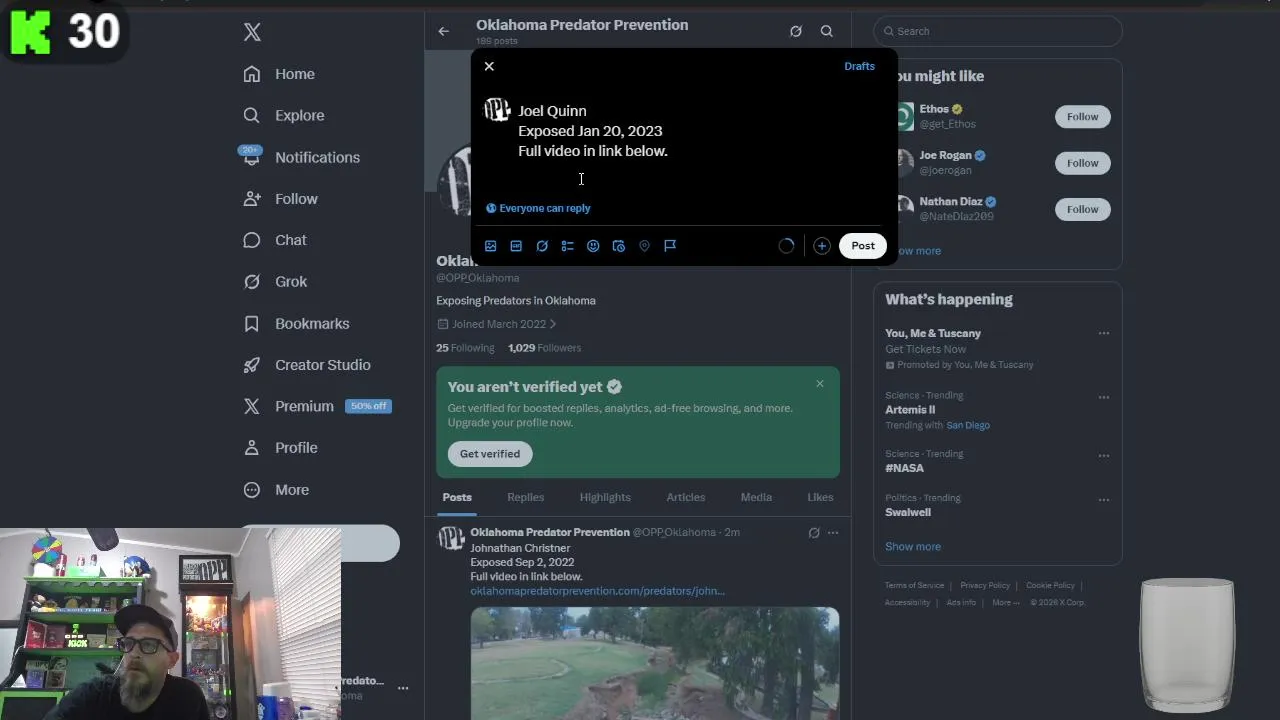Switch to the Highlights tab

pyautogui.click(x=605, y=497)
